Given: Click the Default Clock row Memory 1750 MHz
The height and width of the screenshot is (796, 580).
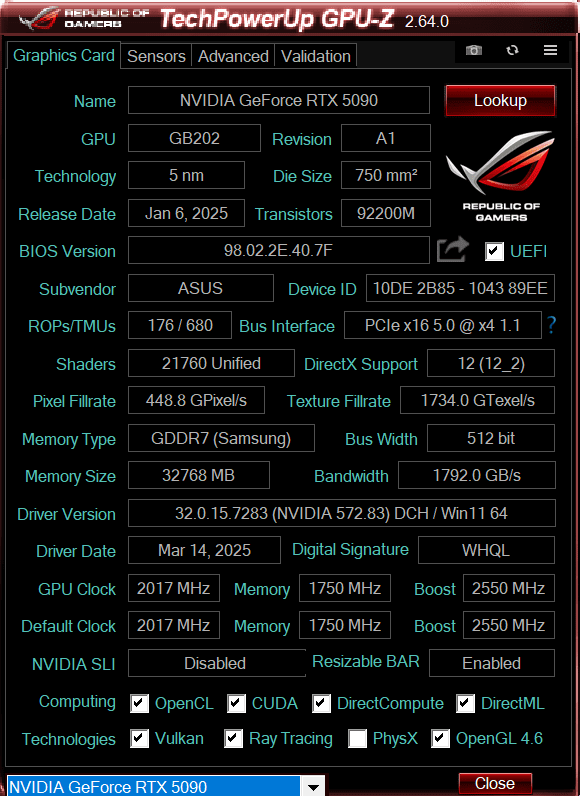Looking at the screenshot, I should pyautogui.click(x=345, y=625).
